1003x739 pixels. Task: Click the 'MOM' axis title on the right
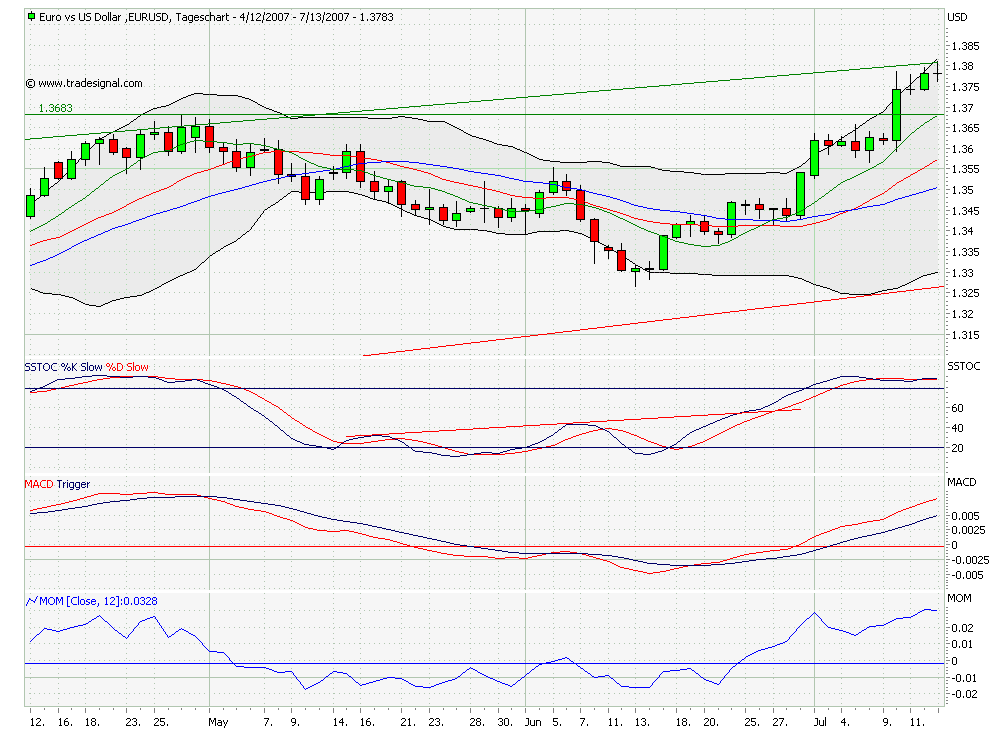coord(959,598)
